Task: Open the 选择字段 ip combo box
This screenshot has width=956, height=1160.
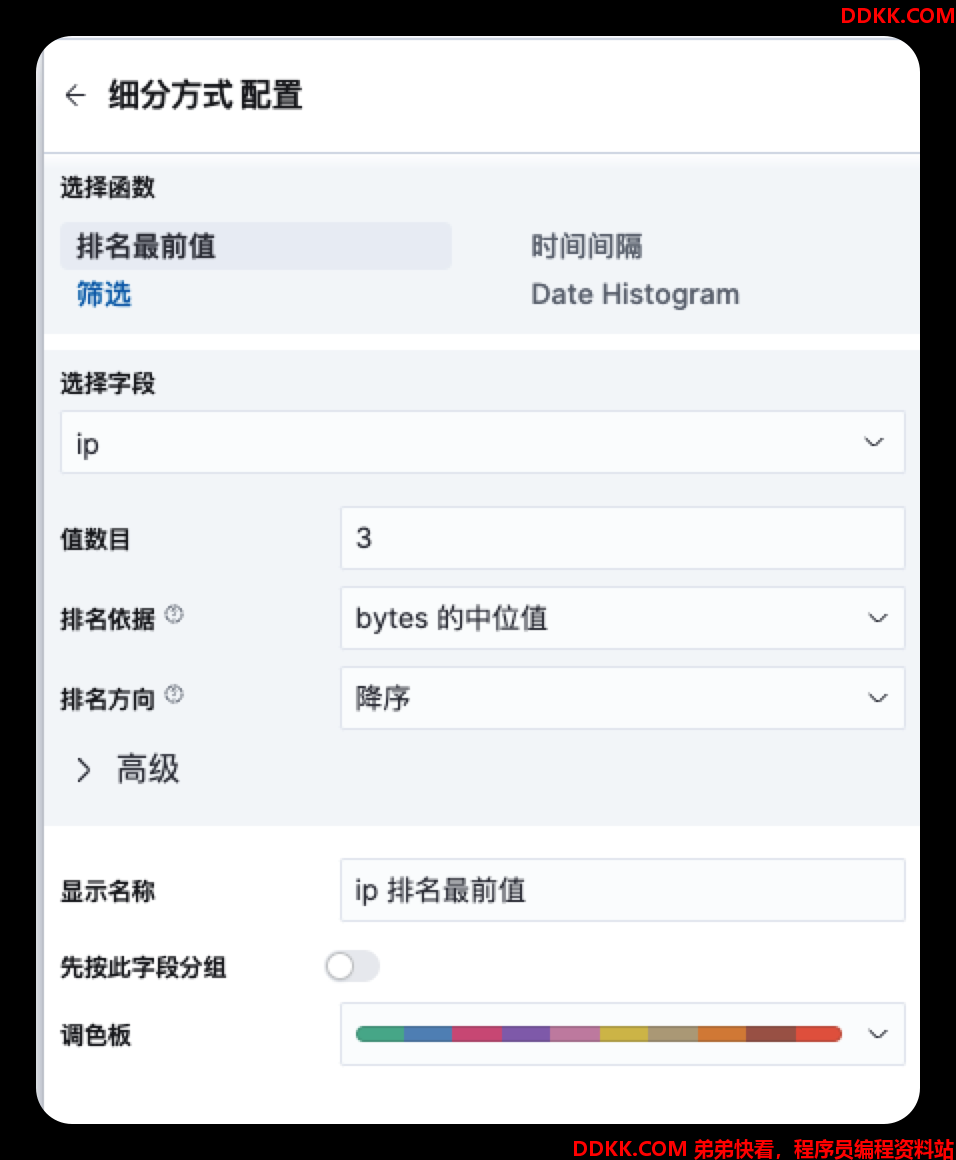Action: [x=482, y=442]
